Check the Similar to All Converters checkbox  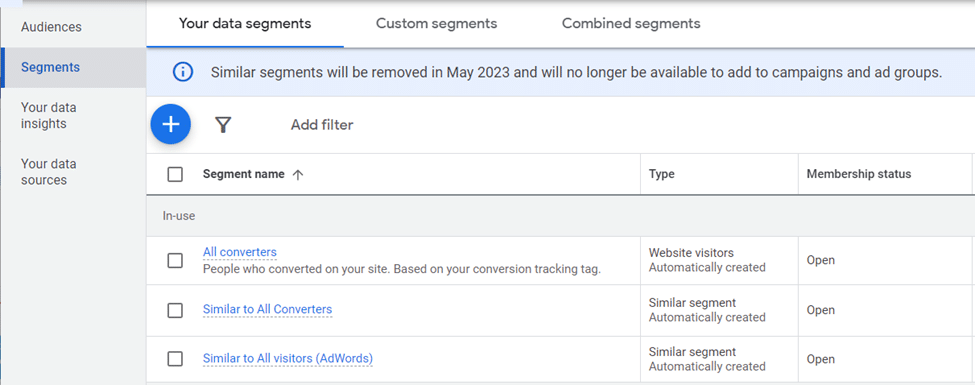(x=175, y=310)
